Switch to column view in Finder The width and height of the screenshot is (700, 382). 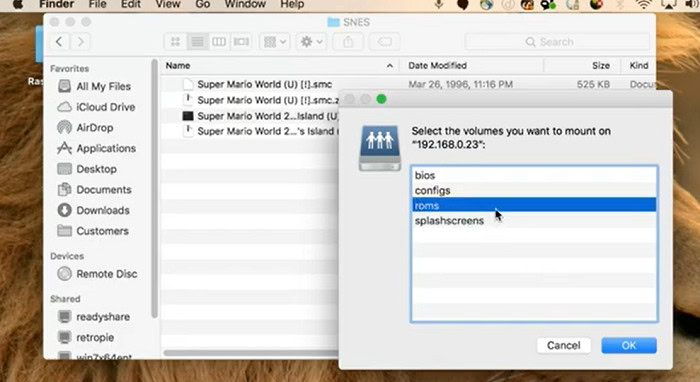[219, 42]
